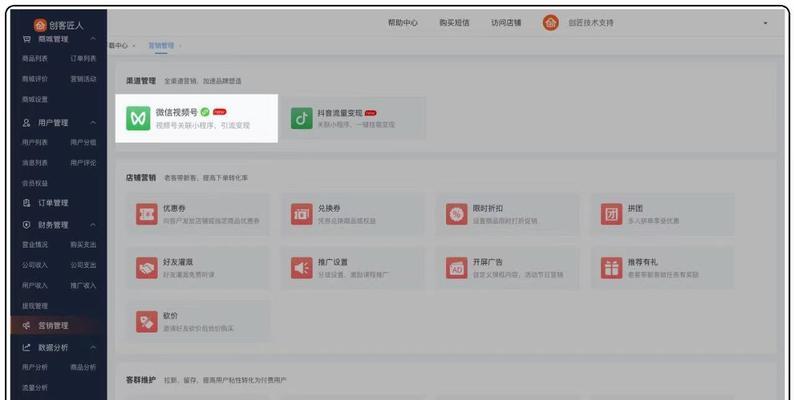Open 流量分析 in sidebar
Image resolution: width=794 pixels, height=400 pixels.
coord(34,387)
